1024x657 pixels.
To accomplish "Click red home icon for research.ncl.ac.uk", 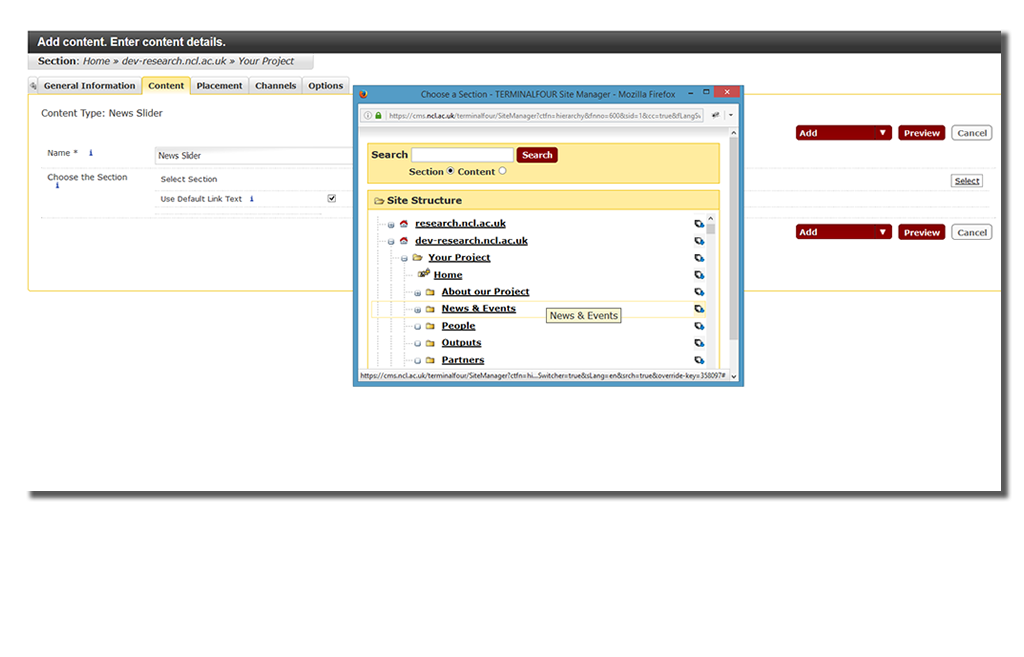I will pyautogui.click(x=404, y=224).
